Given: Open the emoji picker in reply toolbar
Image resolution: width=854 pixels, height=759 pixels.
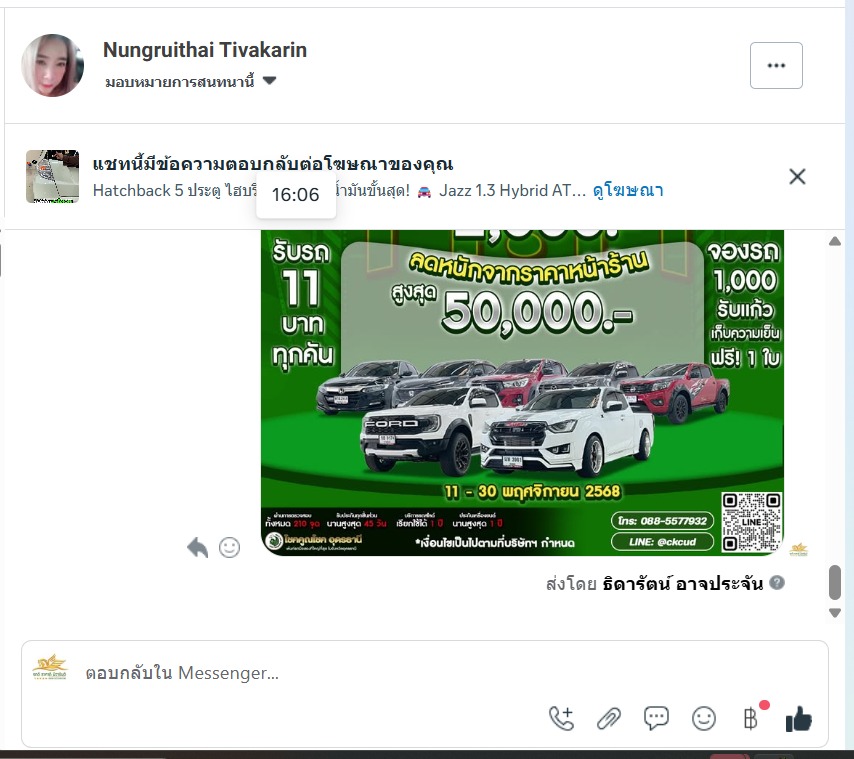Looking at the screenshot, I should click(x=704, y=718).
